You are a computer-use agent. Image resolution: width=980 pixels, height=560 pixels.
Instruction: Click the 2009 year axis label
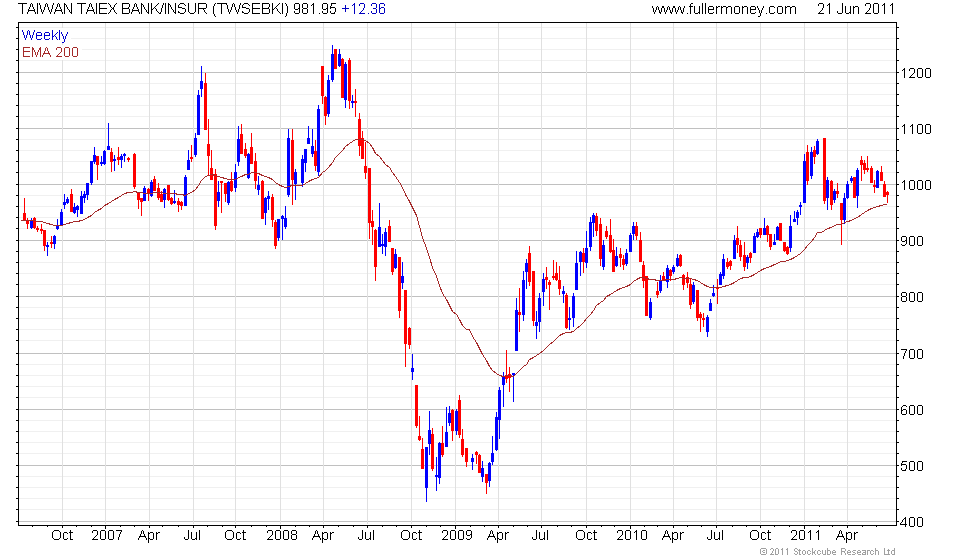457,536
